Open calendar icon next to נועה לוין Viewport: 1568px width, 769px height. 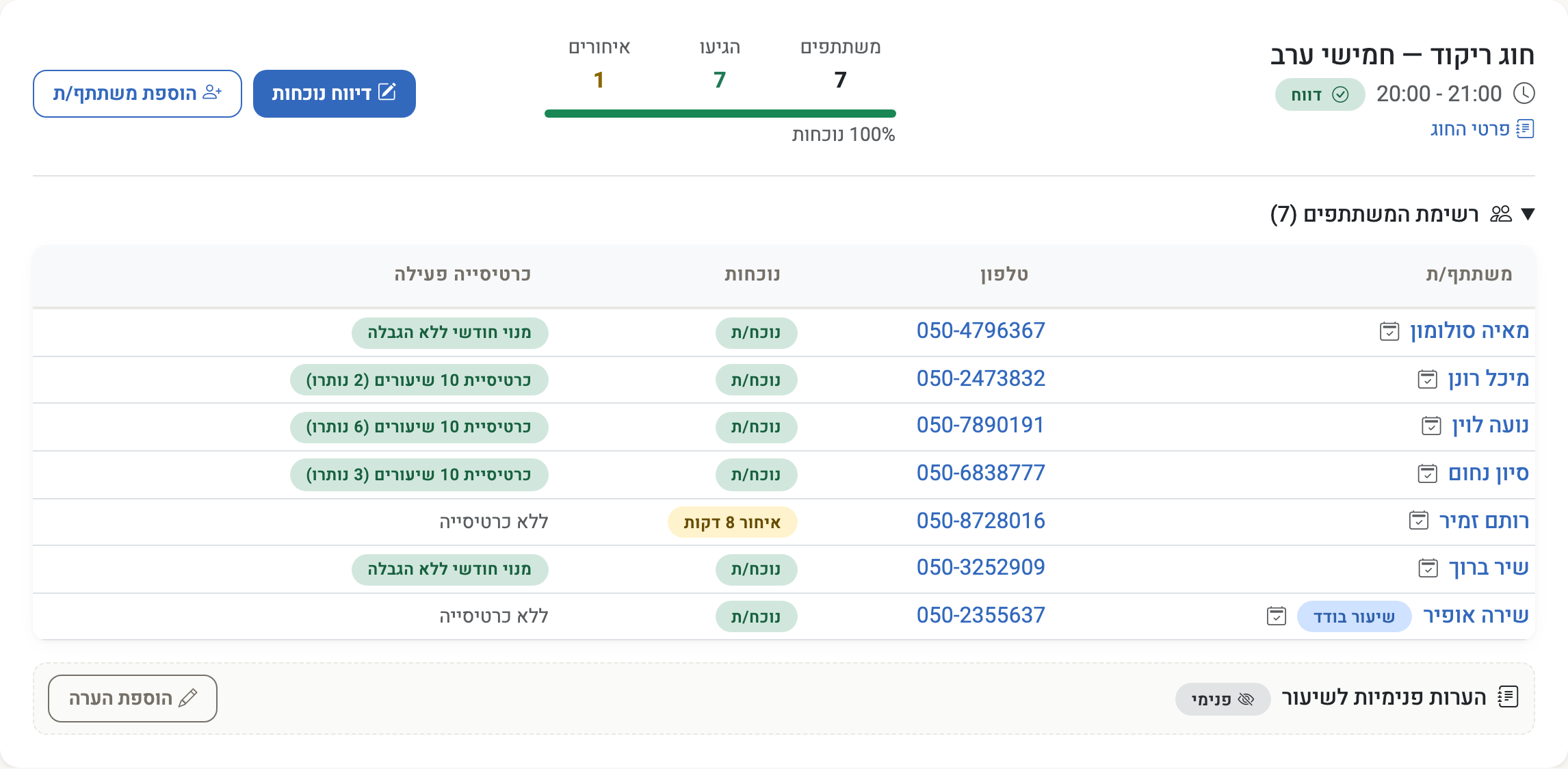(1431, 426)
